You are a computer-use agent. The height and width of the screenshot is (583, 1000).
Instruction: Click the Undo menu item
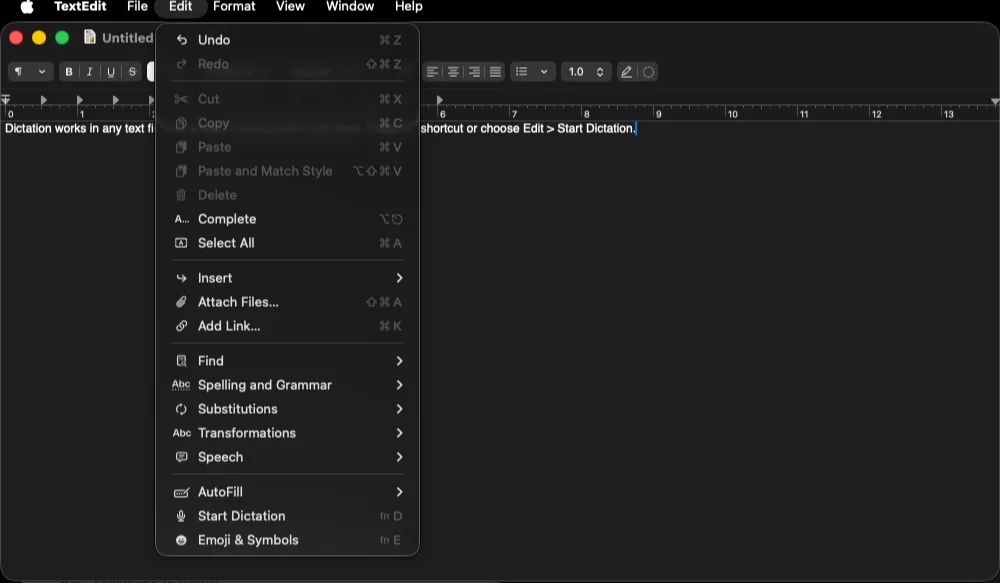[x=287, y=40]
